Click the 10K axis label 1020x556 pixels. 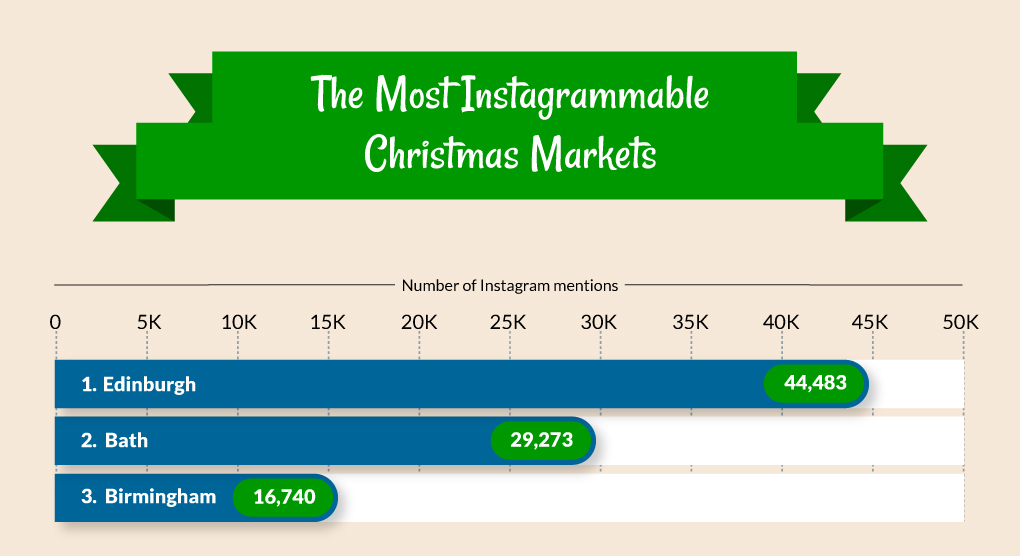point(239,323)
